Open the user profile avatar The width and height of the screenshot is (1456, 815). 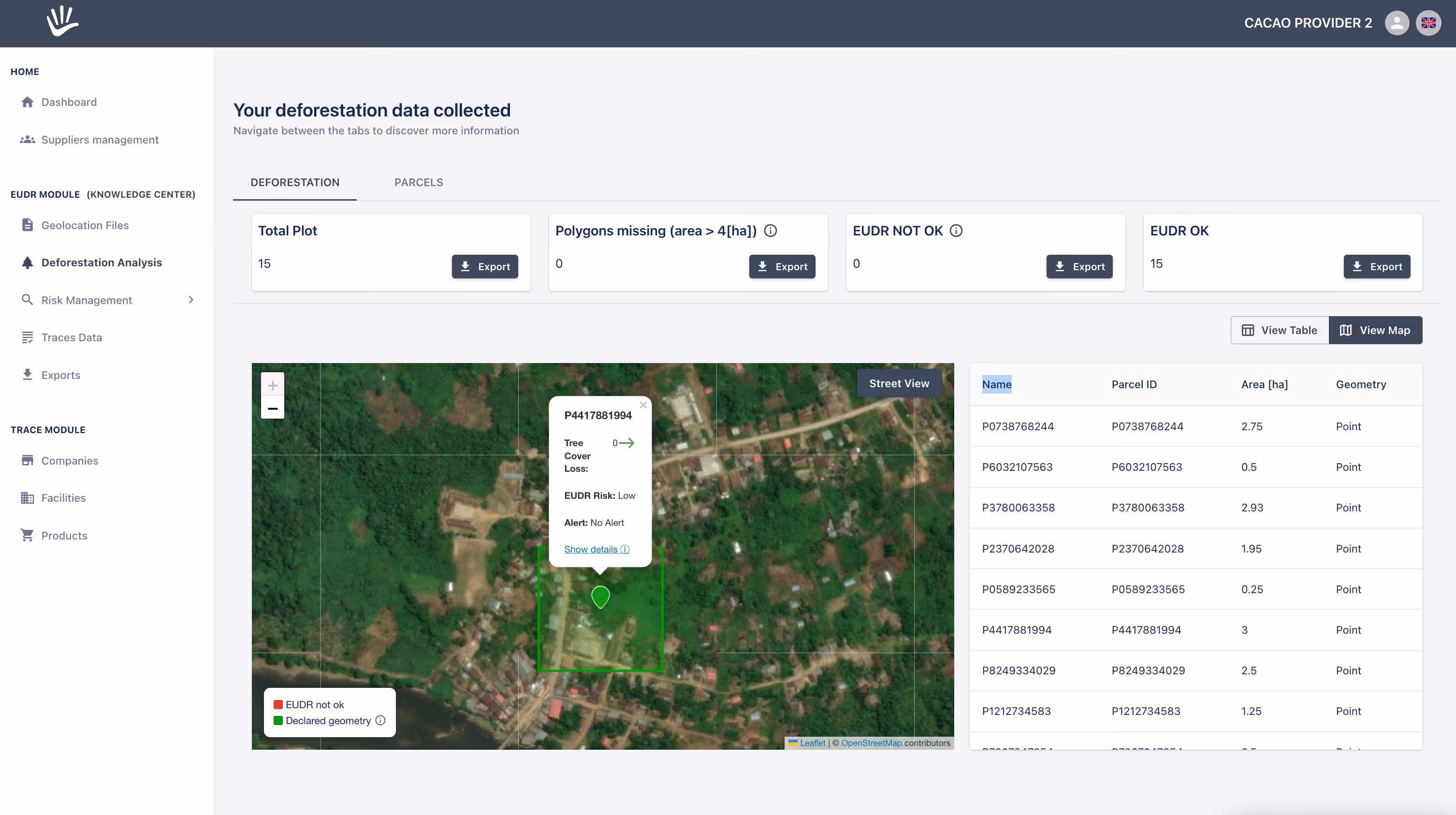coord(1397,23)
